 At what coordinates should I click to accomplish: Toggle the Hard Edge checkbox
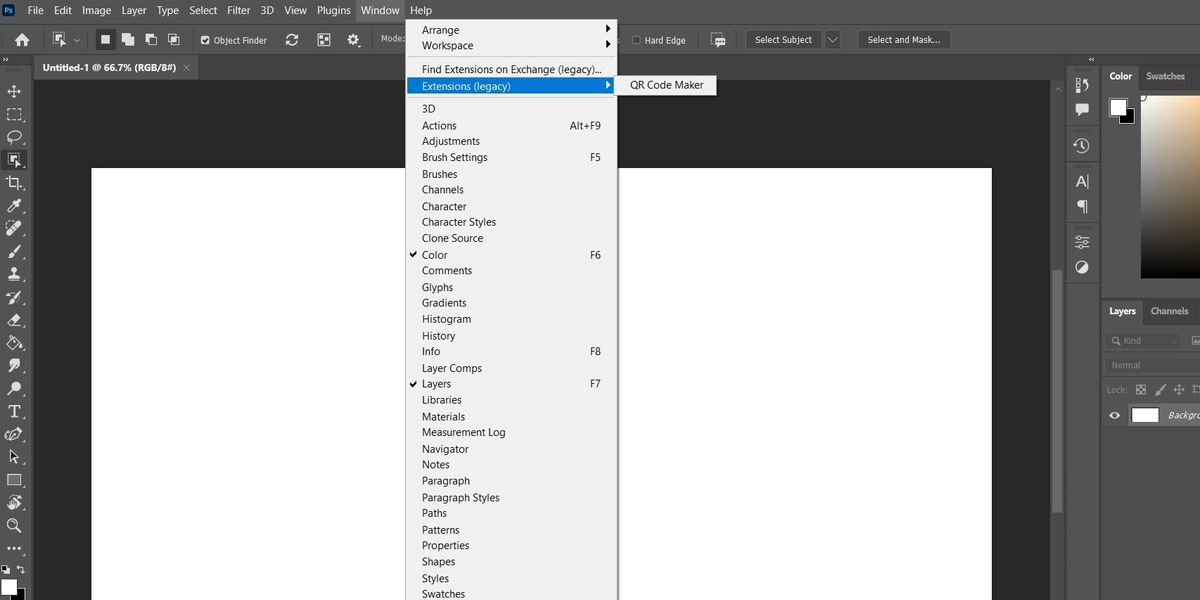(x=637, y=40)
